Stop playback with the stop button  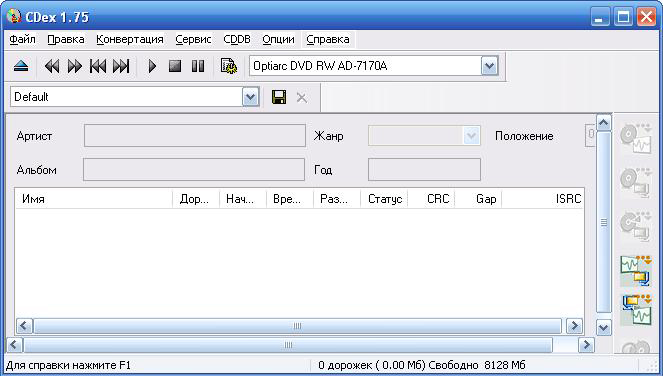175,66
